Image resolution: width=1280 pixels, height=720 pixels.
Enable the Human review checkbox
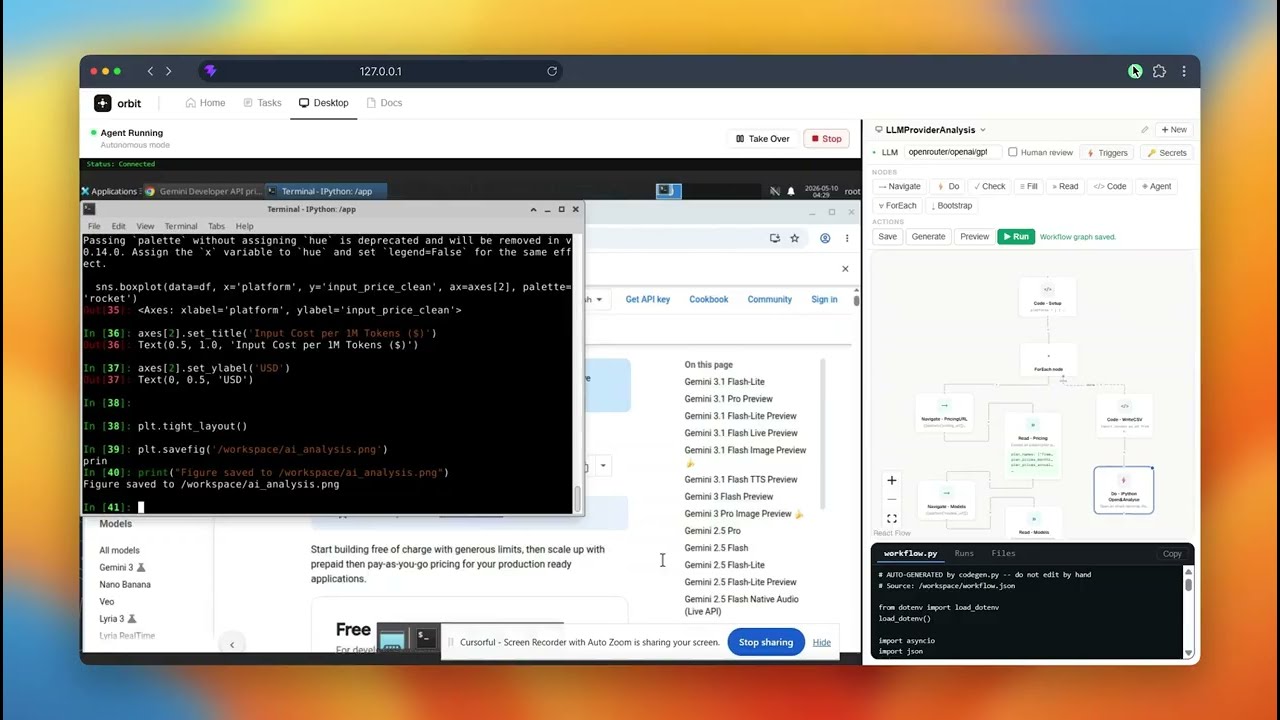(1013, 153)
